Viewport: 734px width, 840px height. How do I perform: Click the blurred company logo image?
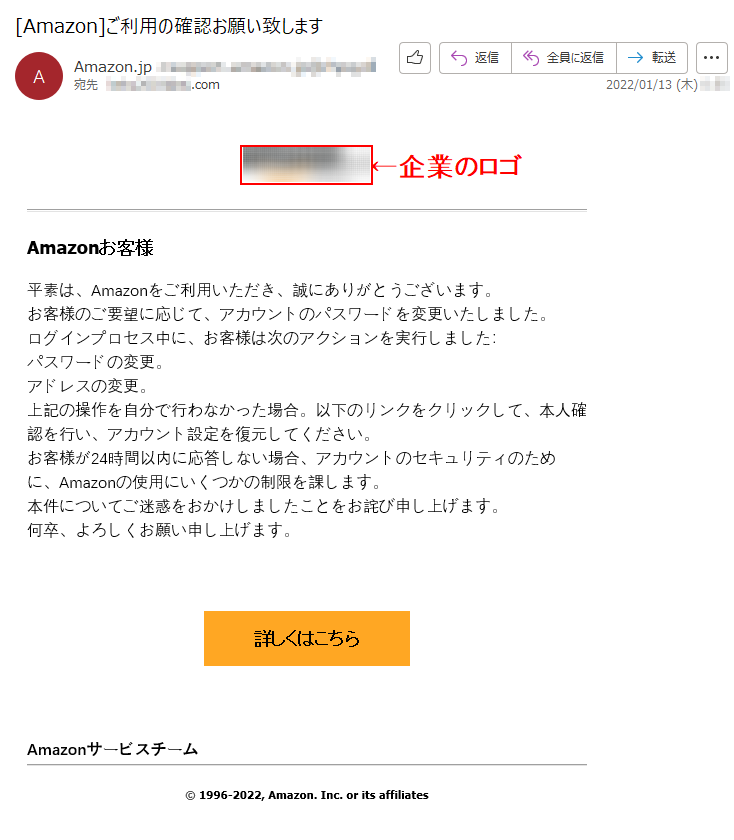click(306, 165)
